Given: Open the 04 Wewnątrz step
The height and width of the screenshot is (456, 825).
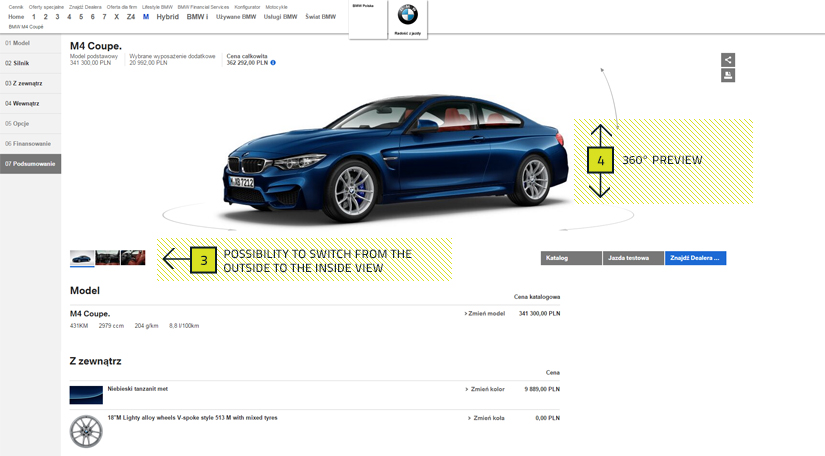Looking at the screenshot, I should [30, 104].
